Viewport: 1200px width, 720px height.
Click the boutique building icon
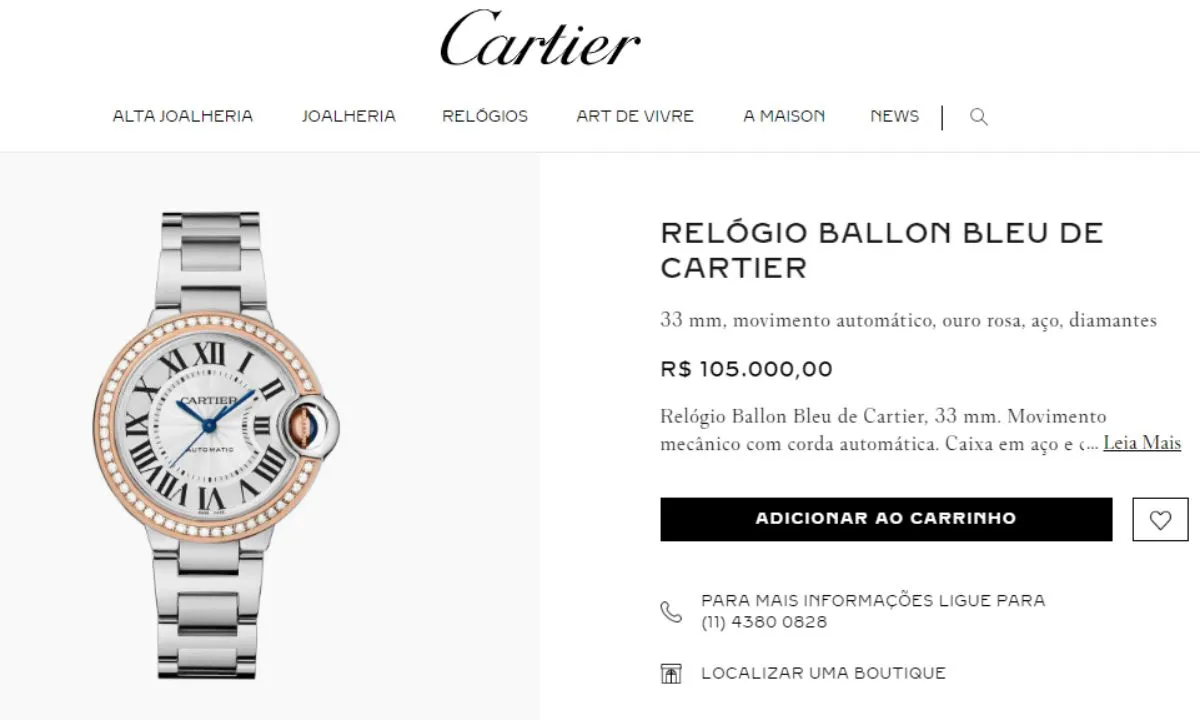[671, 673]
